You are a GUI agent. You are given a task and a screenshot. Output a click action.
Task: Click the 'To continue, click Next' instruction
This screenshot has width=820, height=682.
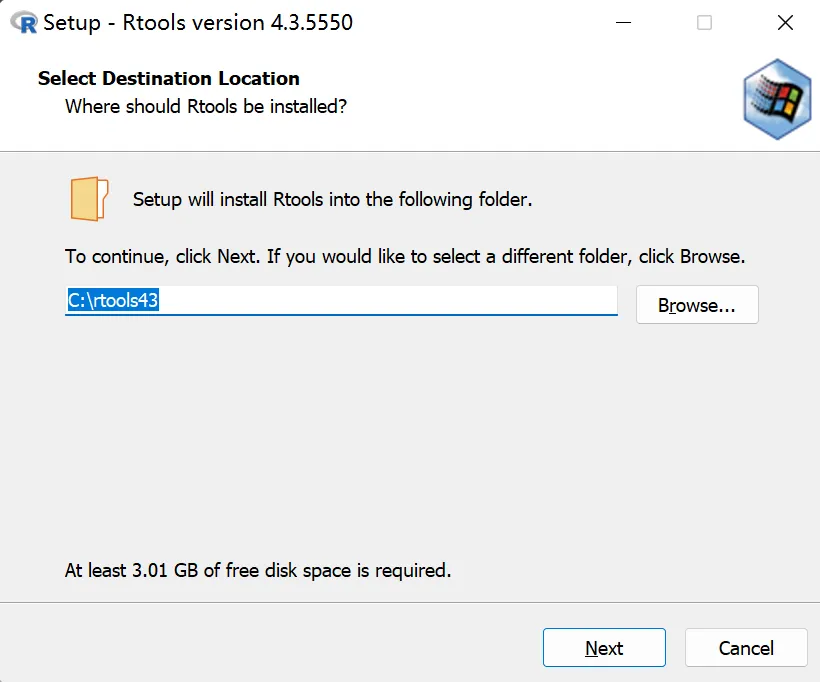[405, 256]
